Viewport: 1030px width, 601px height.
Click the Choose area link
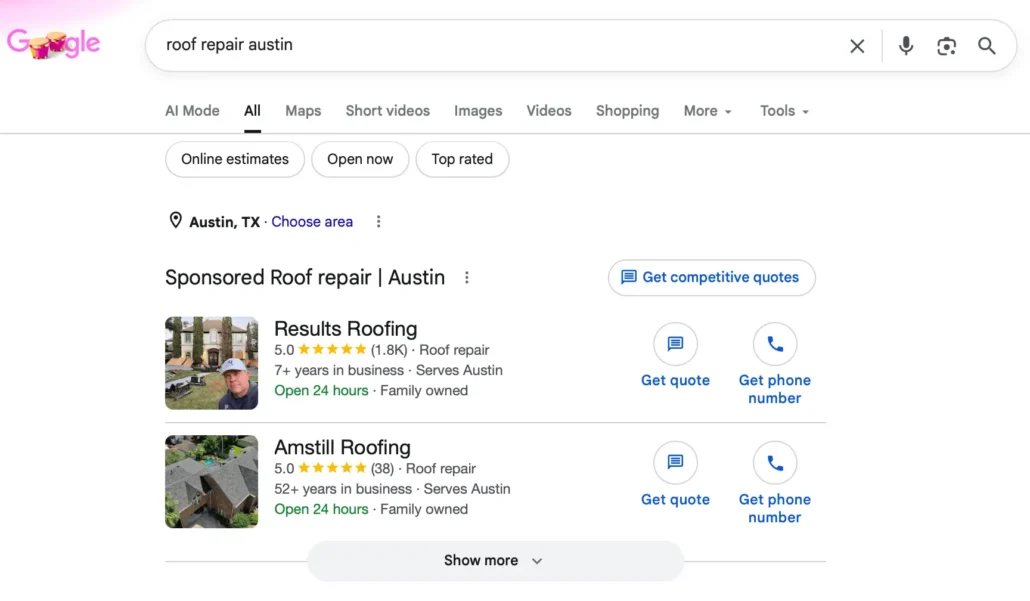pos(312,222)
